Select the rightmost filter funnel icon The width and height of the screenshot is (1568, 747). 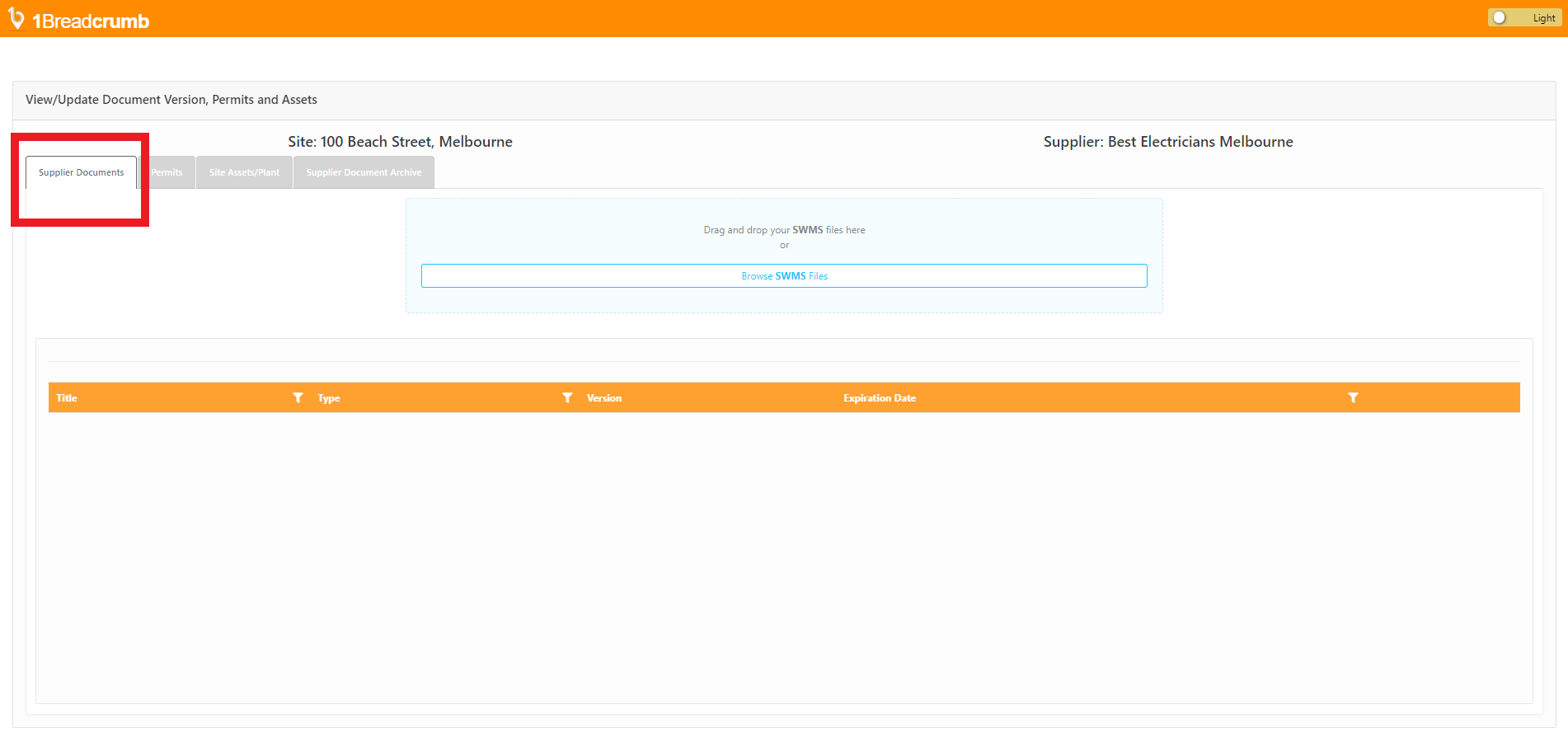pyautogui.click(x=1353, y=397)
